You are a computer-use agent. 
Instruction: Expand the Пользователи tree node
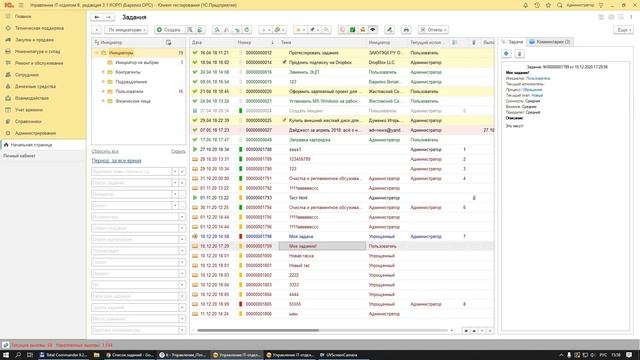pos(103,91)
